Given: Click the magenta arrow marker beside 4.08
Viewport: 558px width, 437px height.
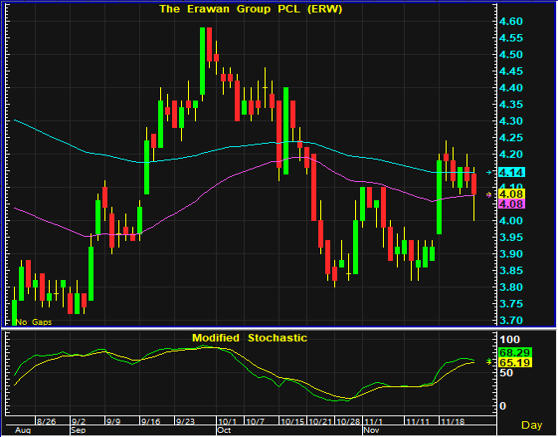Looking at the screenshot, I should pyautogui.click(x=489, y=195).
